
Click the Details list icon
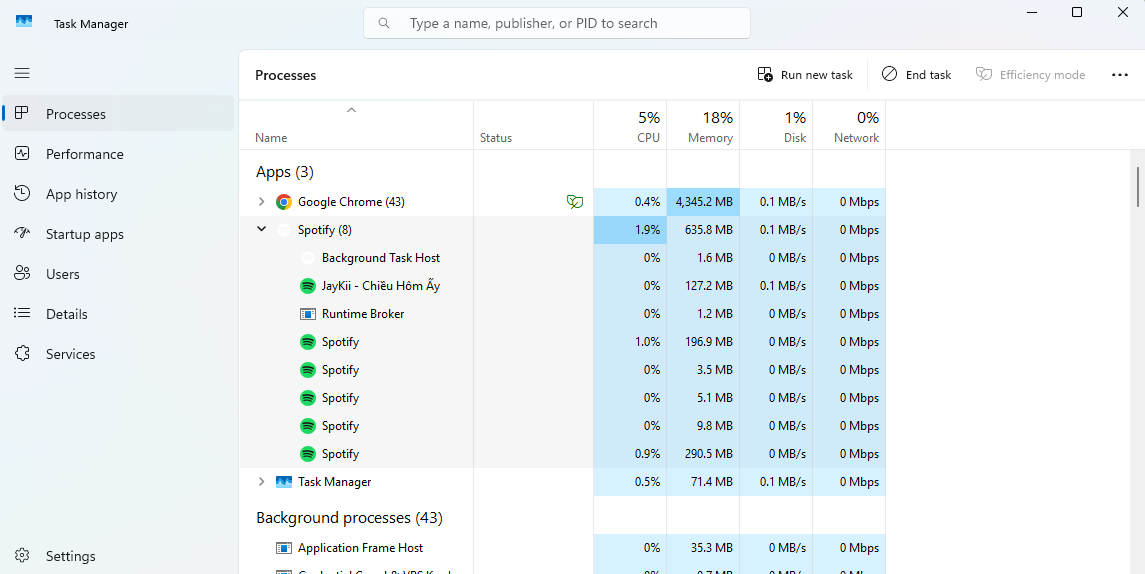[x=22, y=313]
